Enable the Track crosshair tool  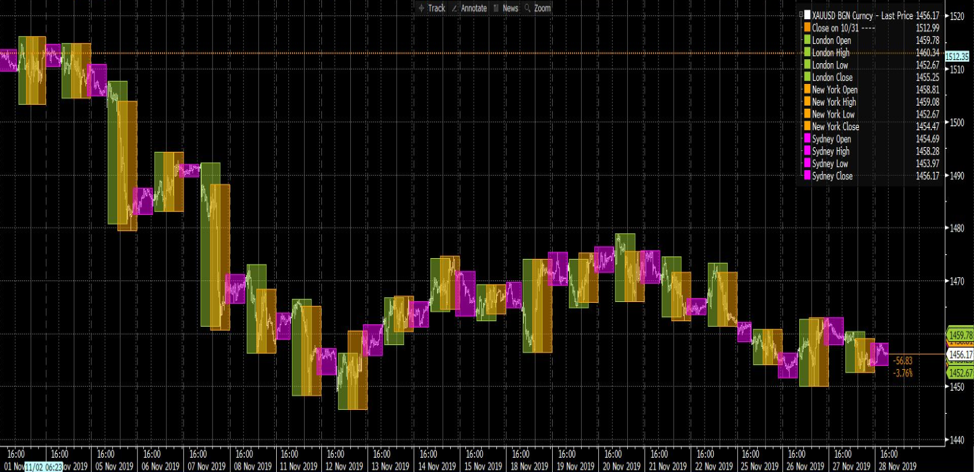431,8
